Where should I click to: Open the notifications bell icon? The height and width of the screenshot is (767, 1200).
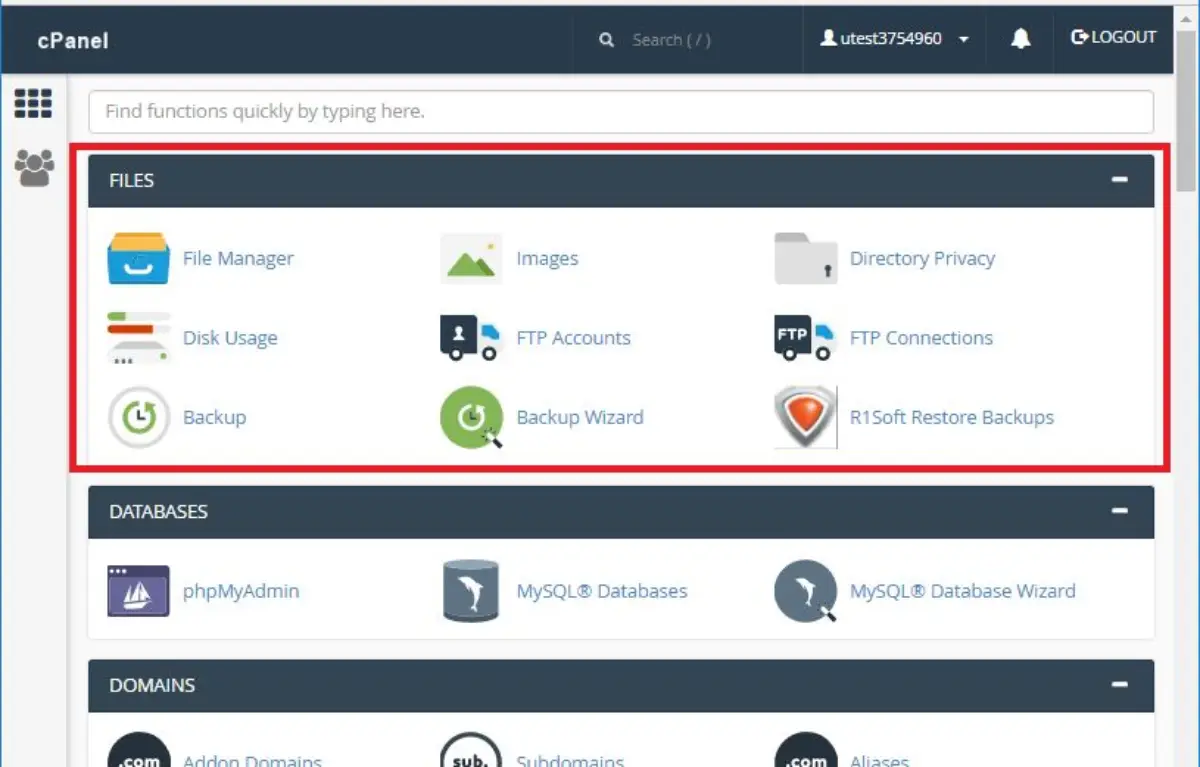(1021, 39)
